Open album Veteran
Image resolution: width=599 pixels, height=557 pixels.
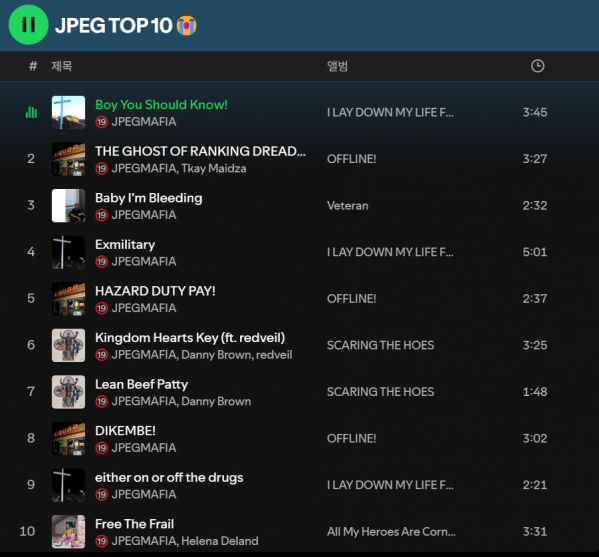click(348, 206)
